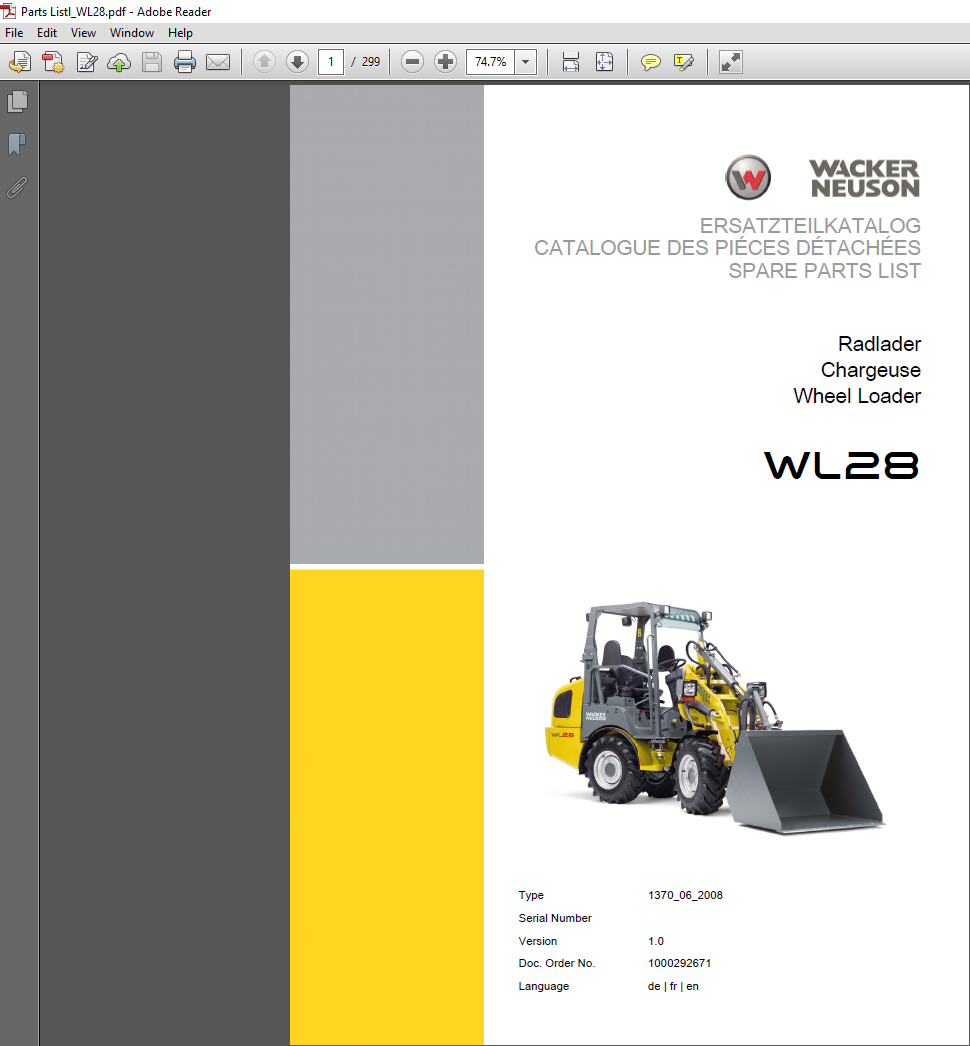Toggle fit one full page view
970x1046 pixels.
point(604,62)
